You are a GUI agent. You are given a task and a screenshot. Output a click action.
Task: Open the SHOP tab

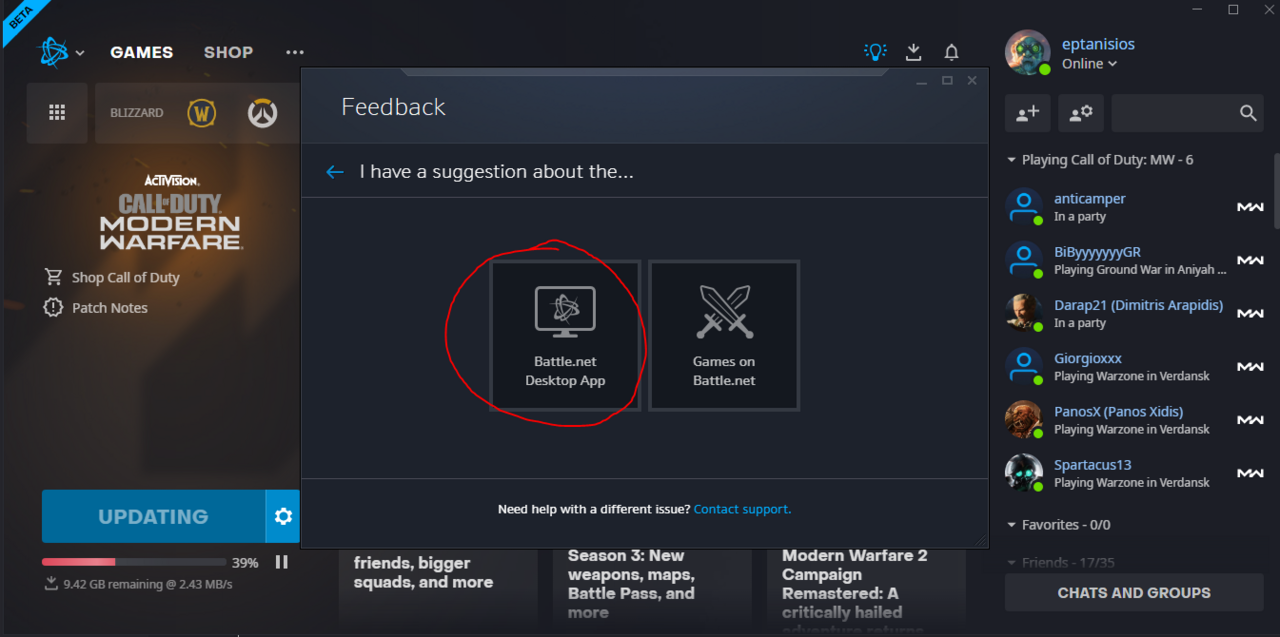(228, 52)
